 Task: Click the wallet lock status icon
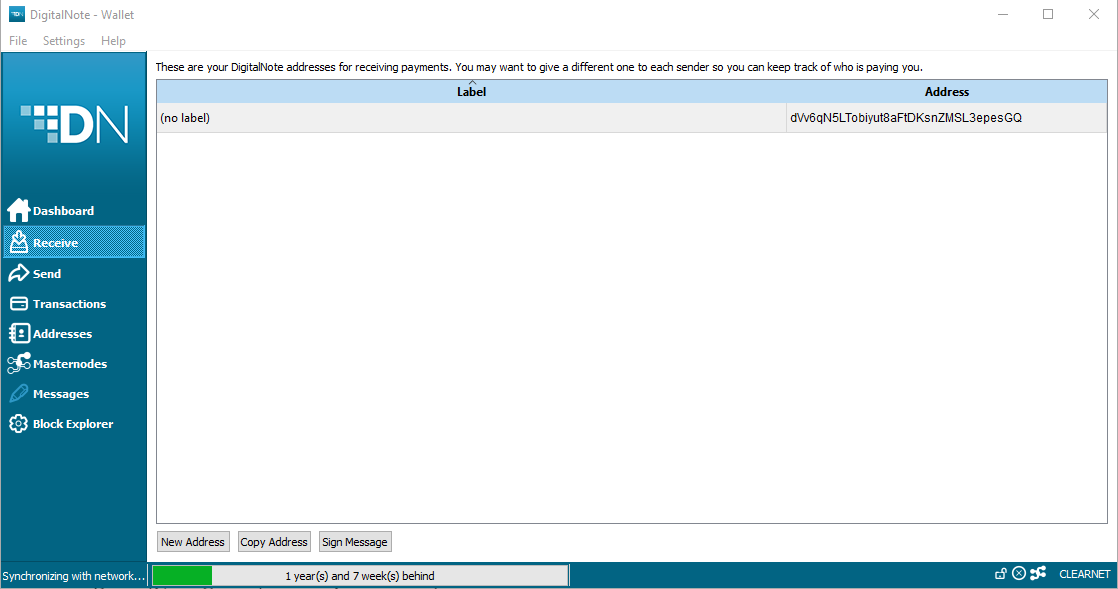tap(1000, 573)
